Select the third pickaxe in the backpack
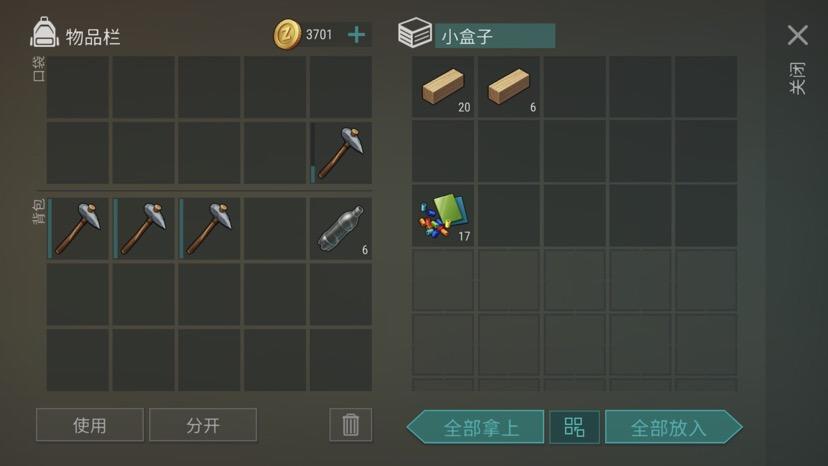Image resolution: width=828 pixels, height=466 pixels. coord(209,229)
